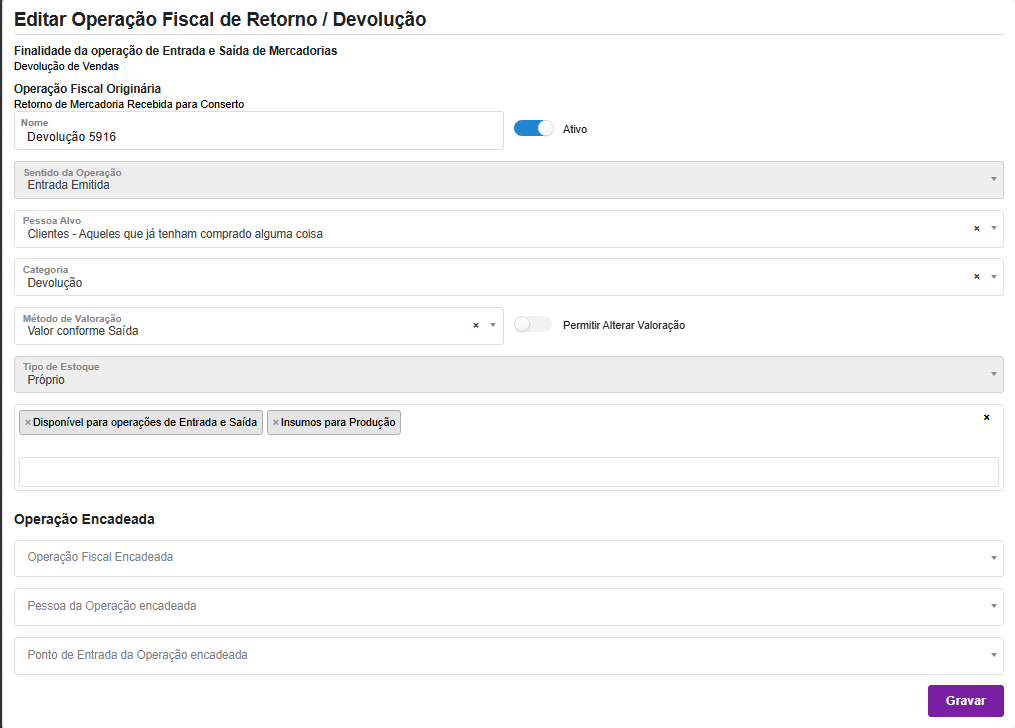Click the 'Valor conforme Saída' selected value

pyautogui.click(x=83, y=331)
